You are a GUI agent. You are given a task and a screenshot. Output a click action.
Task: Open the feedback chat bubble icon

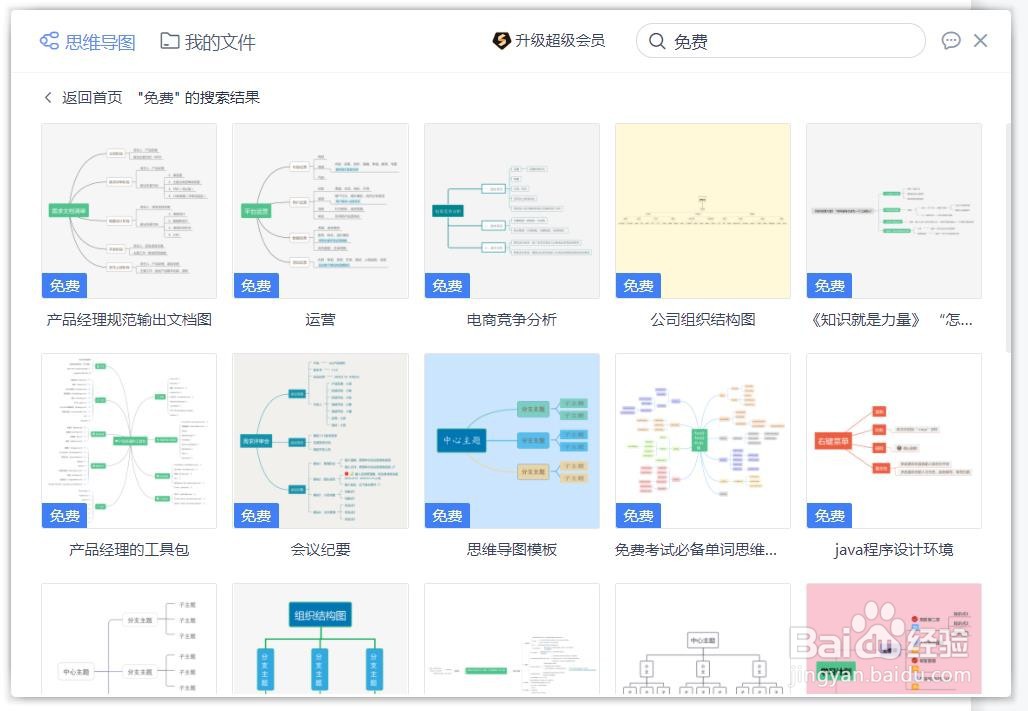[951, 41]
